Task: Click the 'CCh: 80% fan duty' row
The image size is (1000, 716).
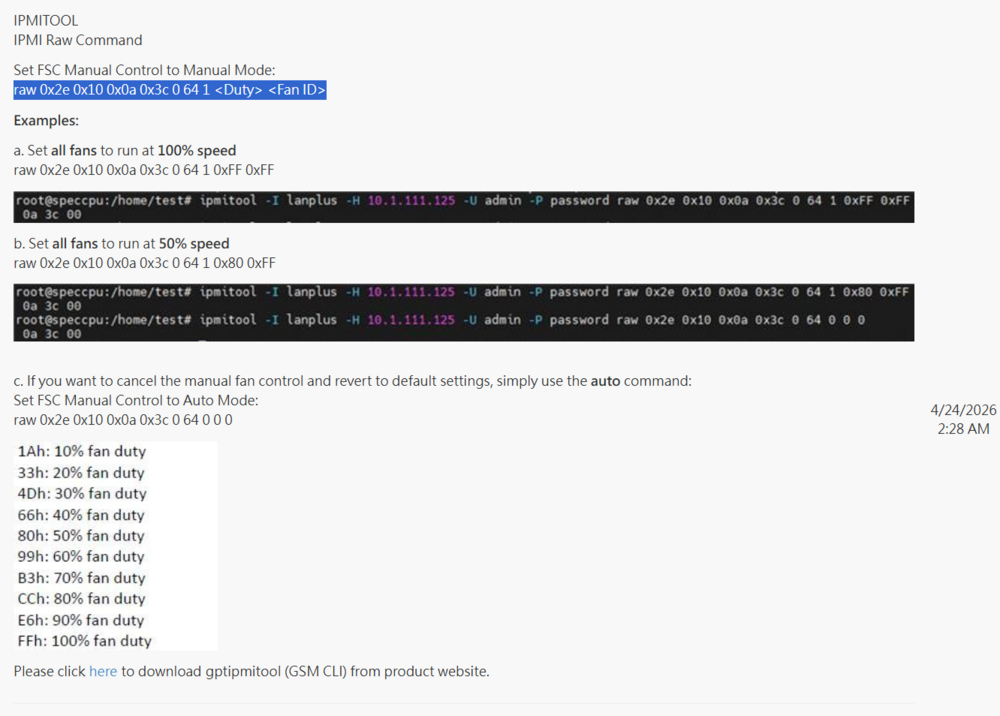Action: coord(82,599)
